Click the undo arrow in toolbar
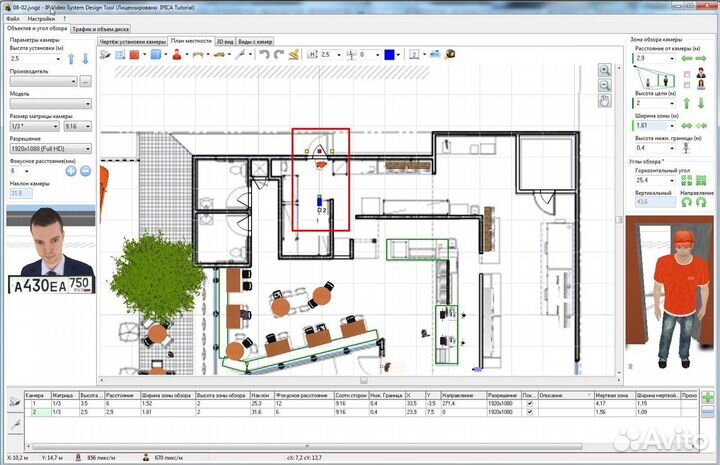Image resolution: width=720 pixels, height=465 pixels. point(264,54)
